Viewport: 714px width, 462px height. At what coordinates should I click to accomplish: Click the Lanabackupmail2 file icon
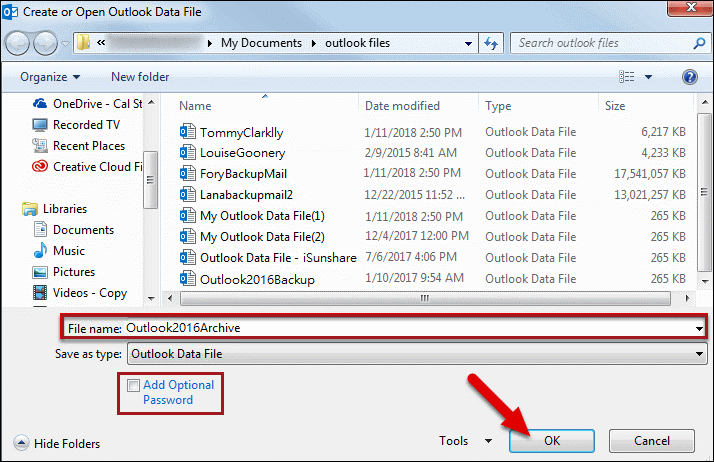(188, 195)
